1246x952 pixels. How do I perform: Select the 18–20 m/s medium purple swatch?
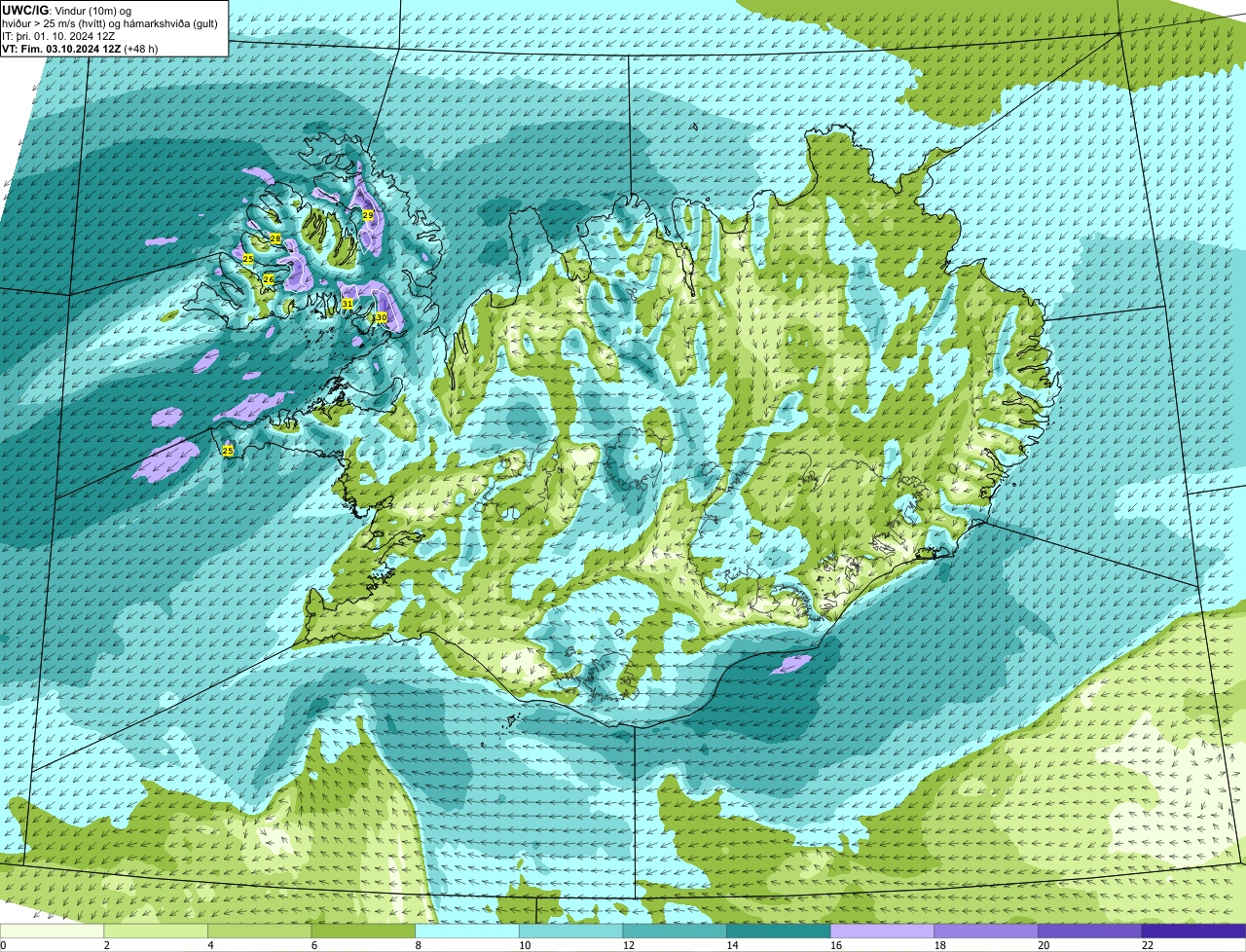[x=986, y=931]
